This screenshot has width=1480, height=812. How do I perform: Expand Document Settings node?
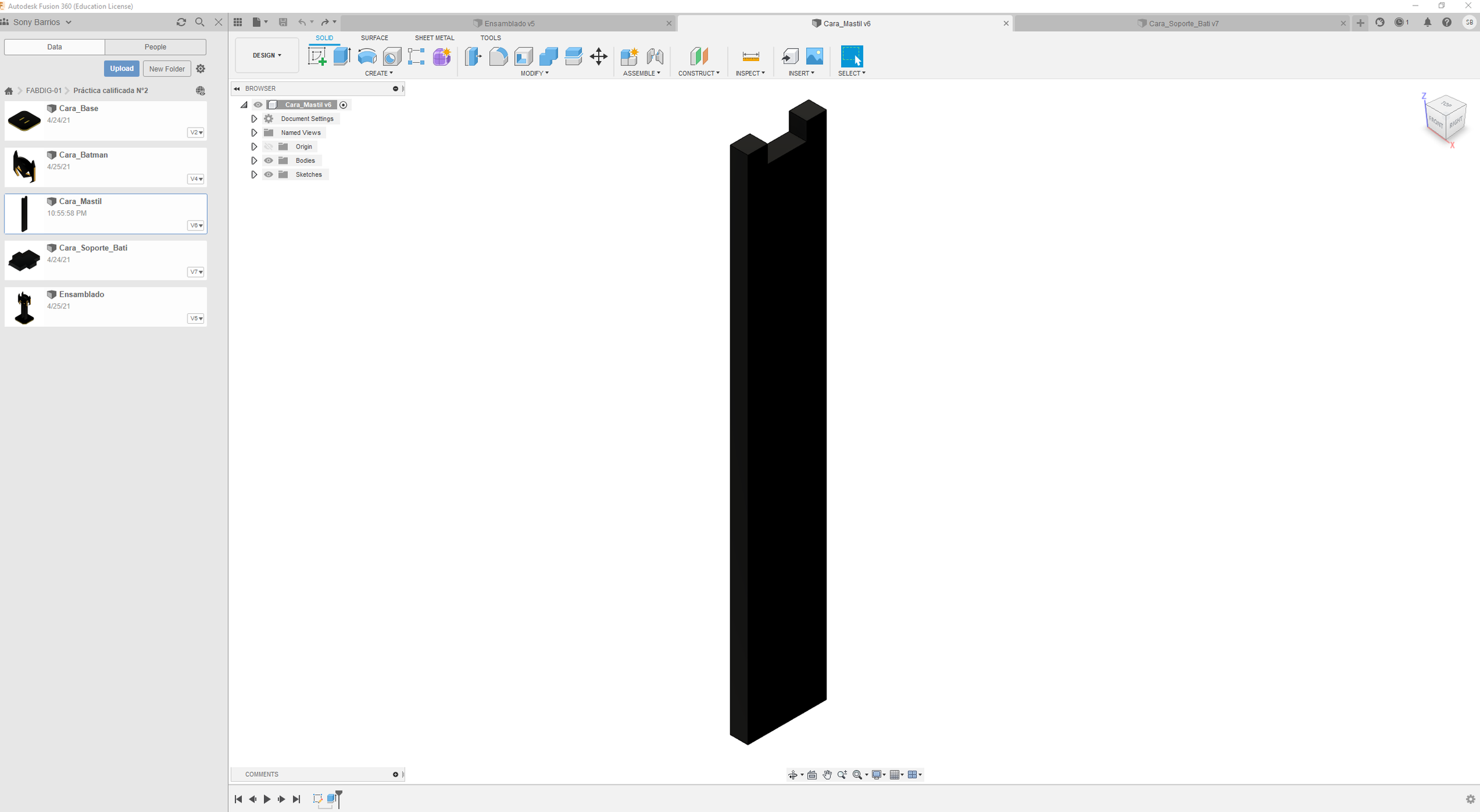pos(254,118)
